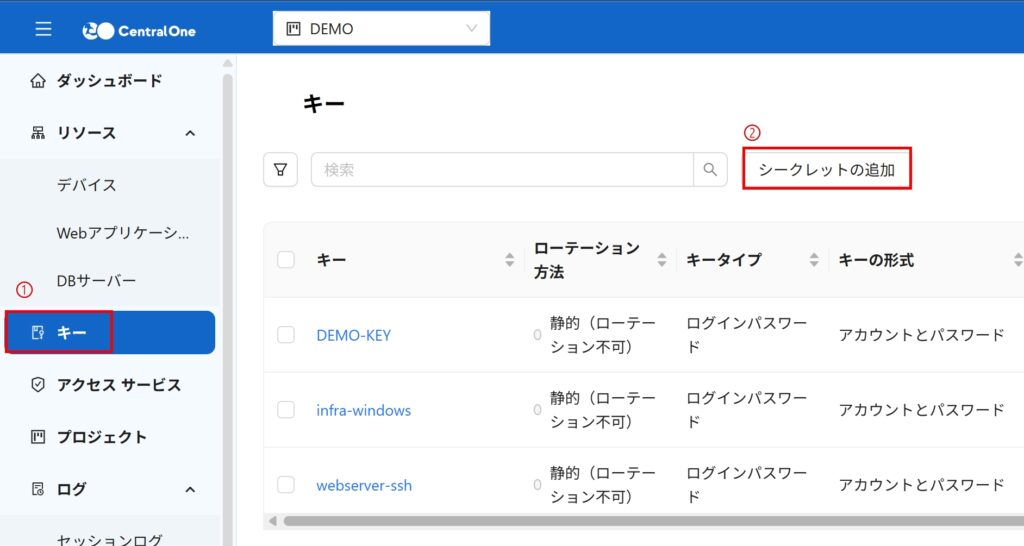Open the DEMO project dropdown

(381, 29)
